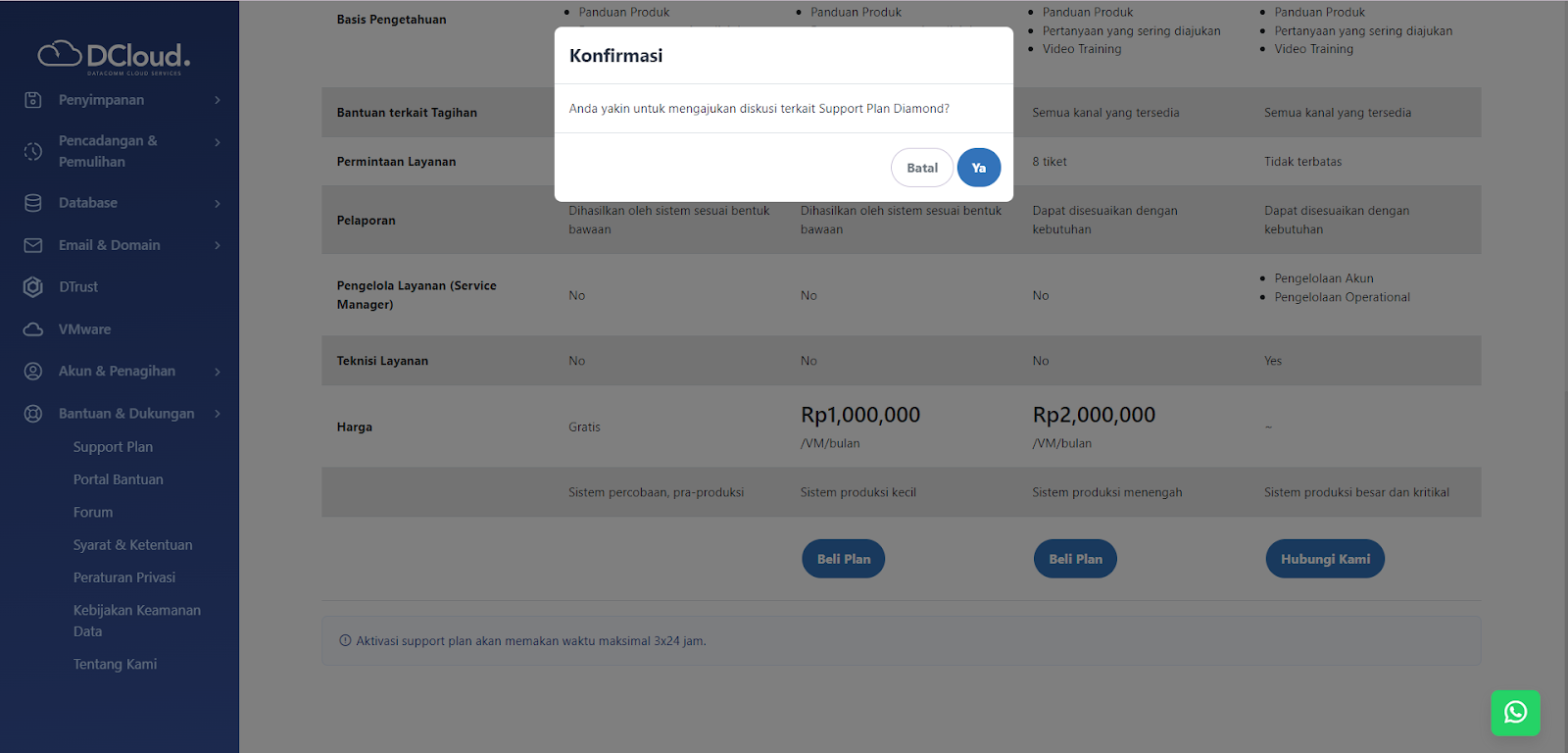
Task: Open DTrust via its shield icon
Action: pos(33,286)
